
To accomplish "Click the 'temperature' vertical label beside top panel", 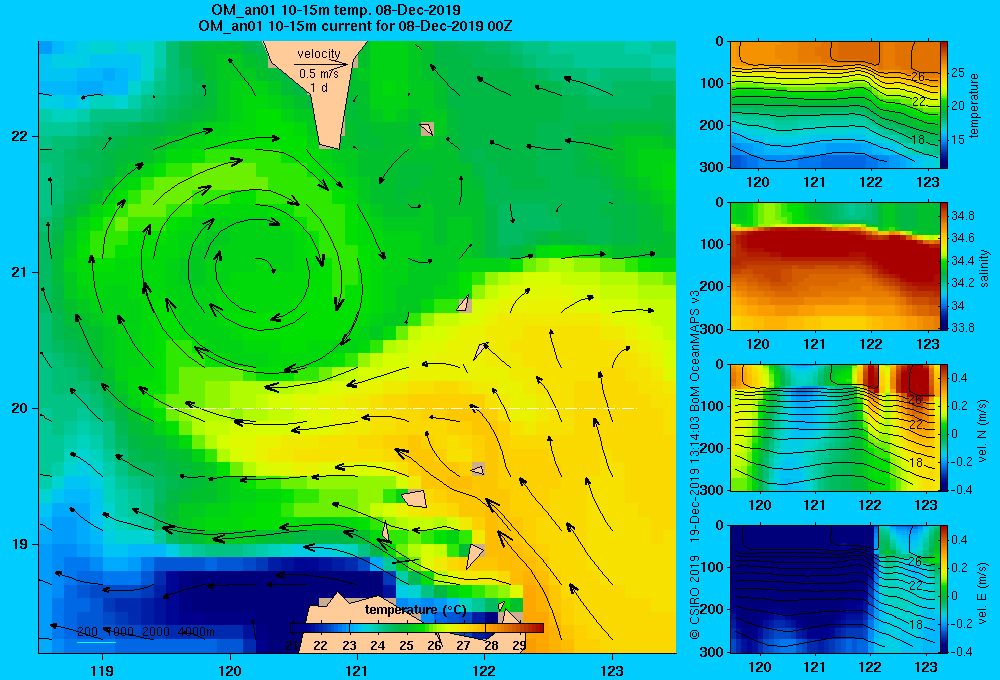I will click(974, 105).
